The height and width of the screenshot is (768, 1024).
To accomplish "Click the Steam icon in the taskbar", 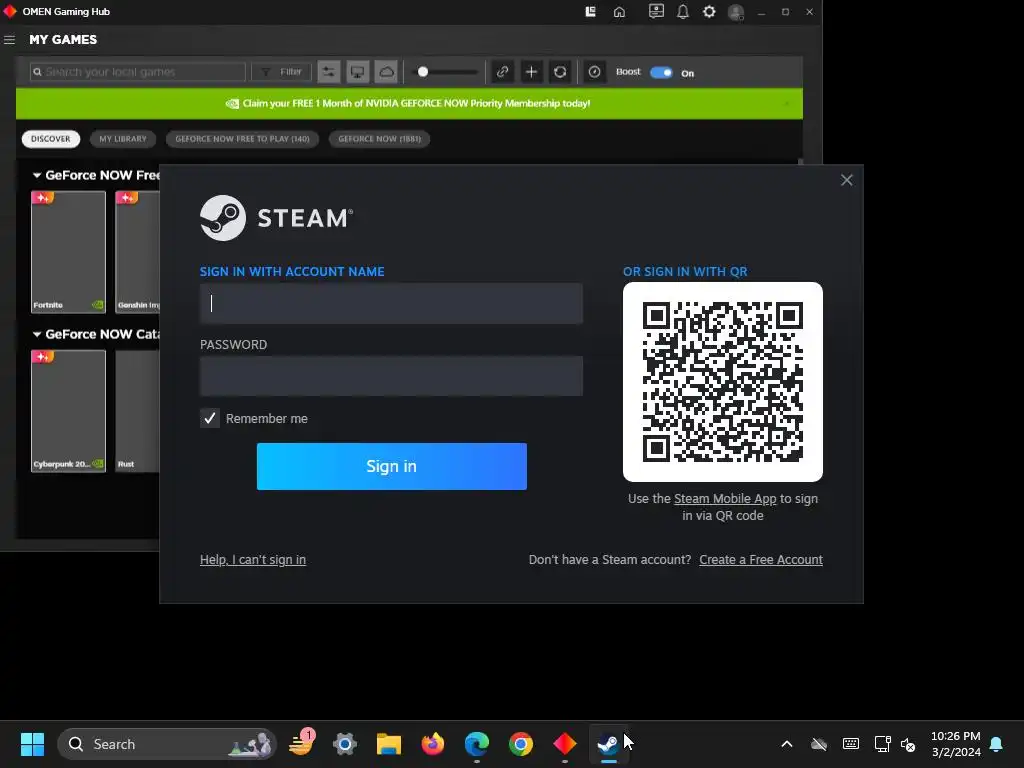I will 608,744.
